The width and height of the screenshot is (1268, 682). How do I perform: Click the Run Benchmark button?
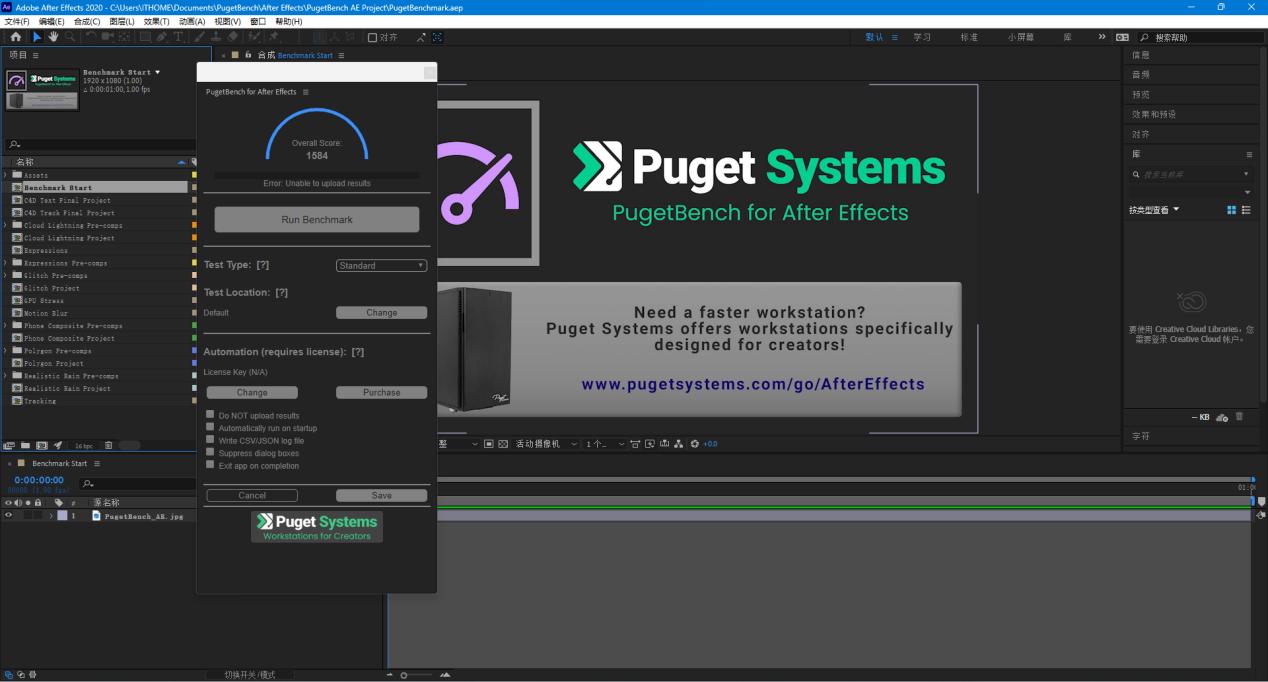[316, 219]
